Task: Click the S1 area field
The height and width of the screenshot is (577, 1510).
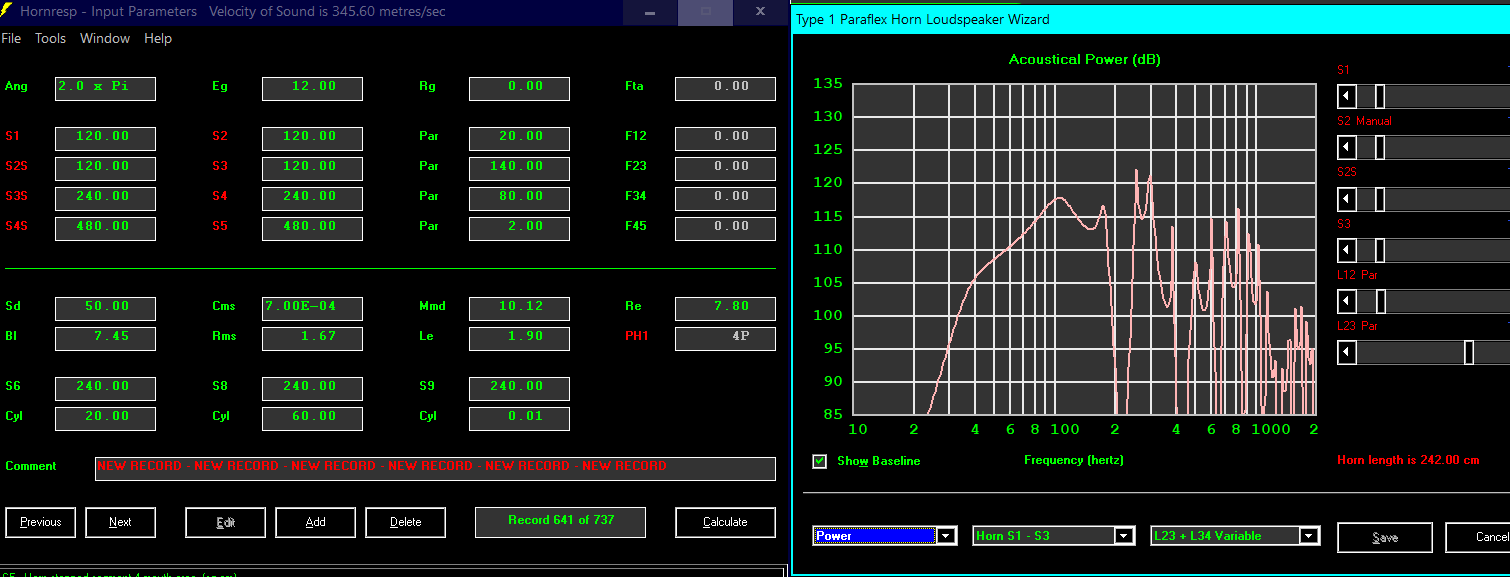Action: click(x=106, y=138)
